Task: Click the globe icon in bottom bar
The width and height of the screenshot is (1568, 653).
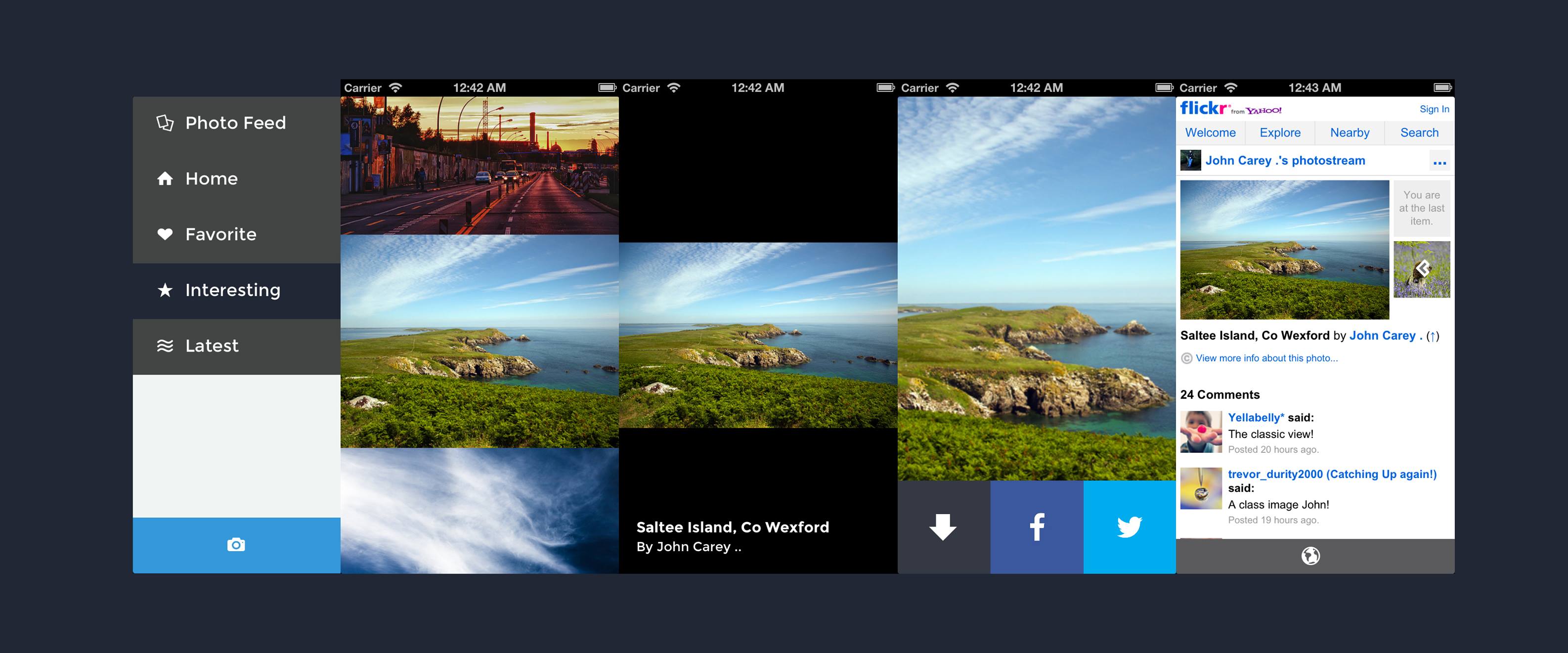Action: click(x=1310, y=556)
